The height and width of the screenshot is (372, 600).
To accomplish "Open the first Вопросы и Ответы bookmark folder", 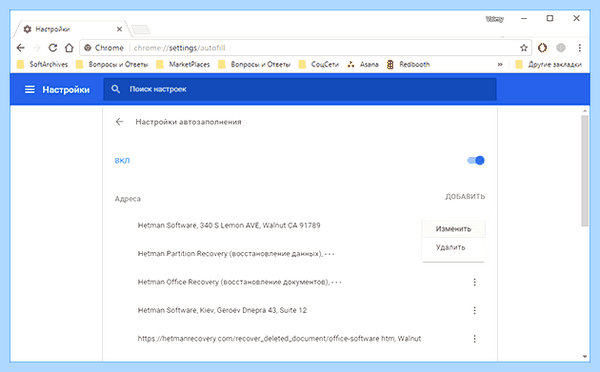I will 112,64.
